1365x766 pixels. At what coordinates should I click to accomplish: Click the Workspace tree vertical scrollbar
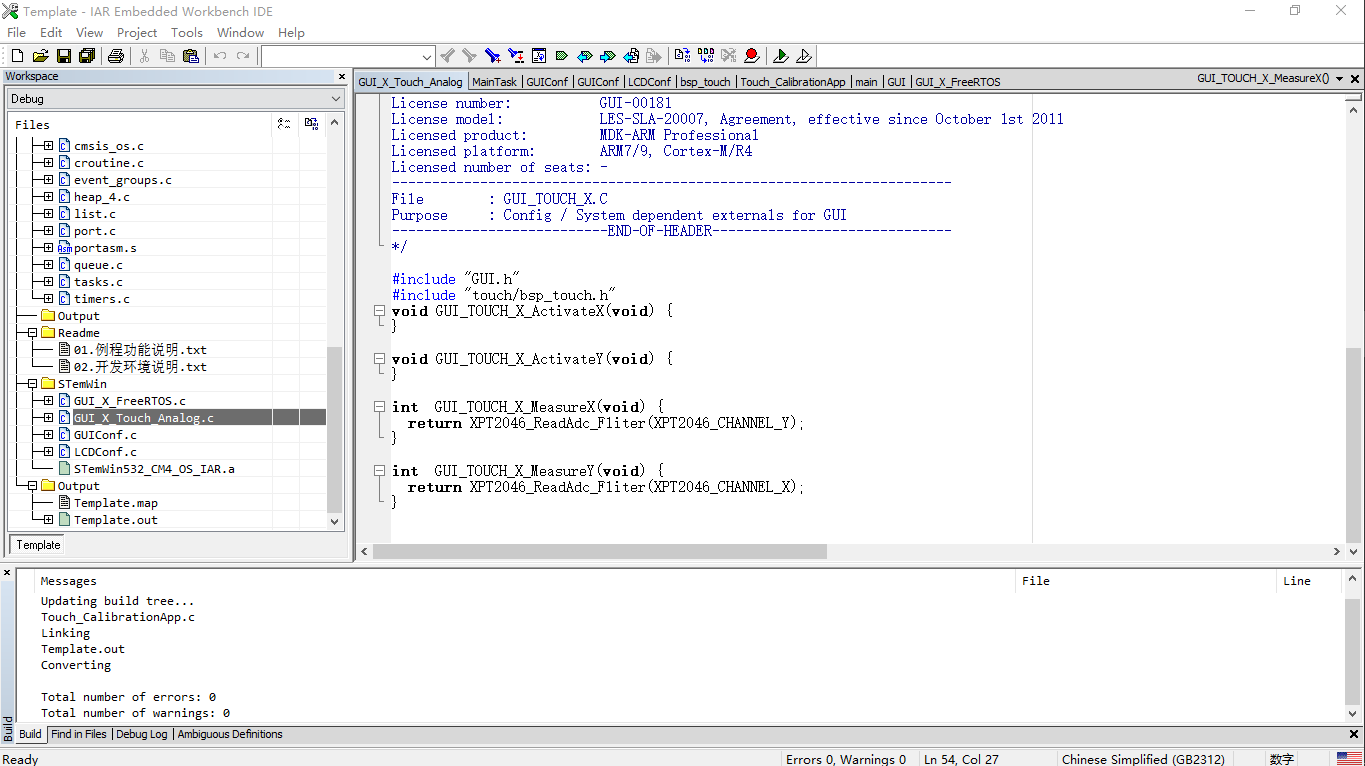click(x=335, y=431)
